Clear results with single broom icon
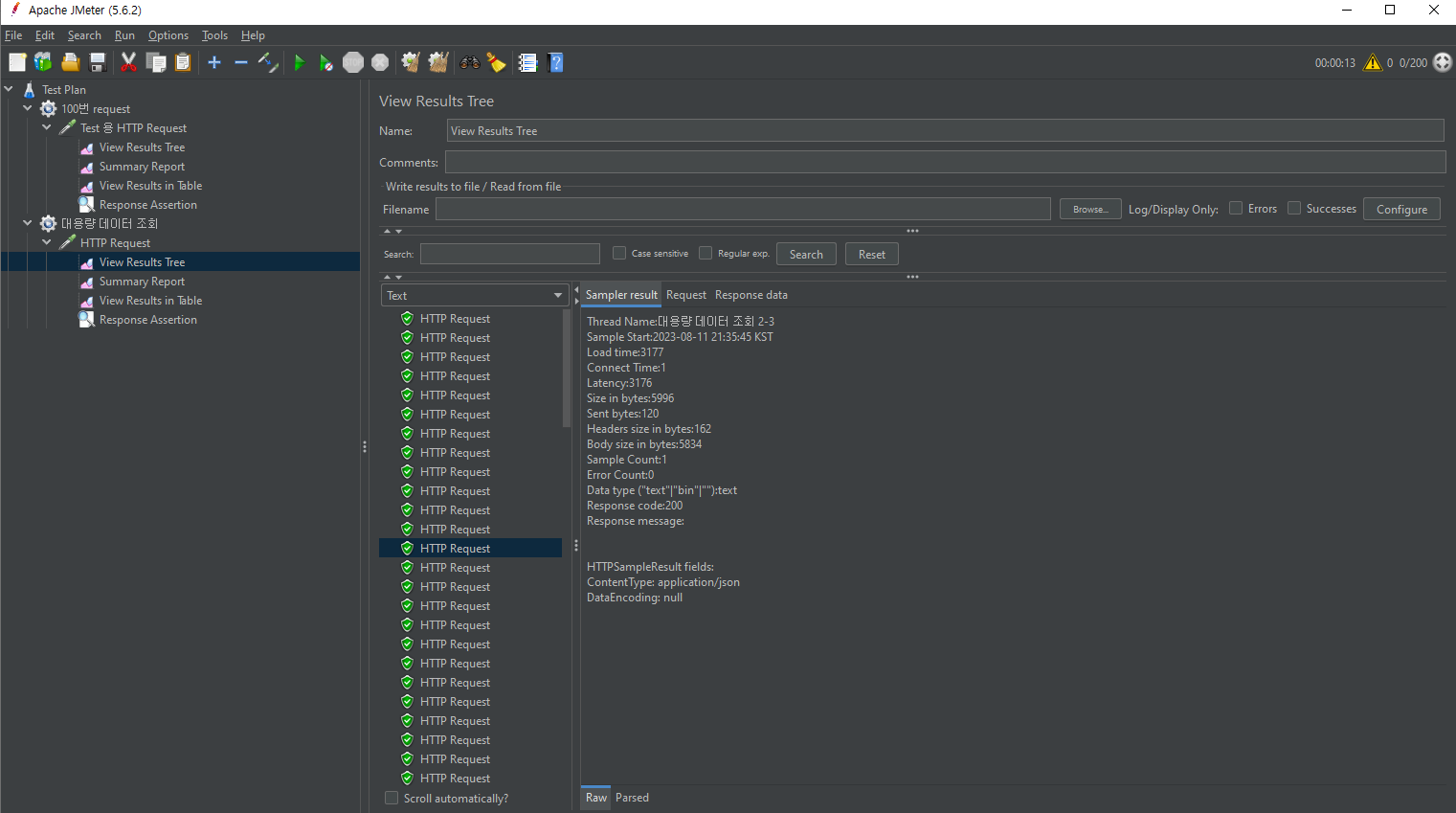Screen dimensions: 1456x813 pyautogui.click(x=411, y=62)
